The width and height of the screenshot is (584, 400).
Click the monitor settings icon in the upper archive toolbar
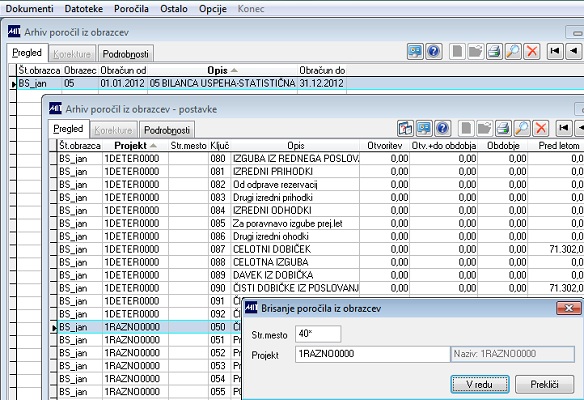[x=415, y=51]
